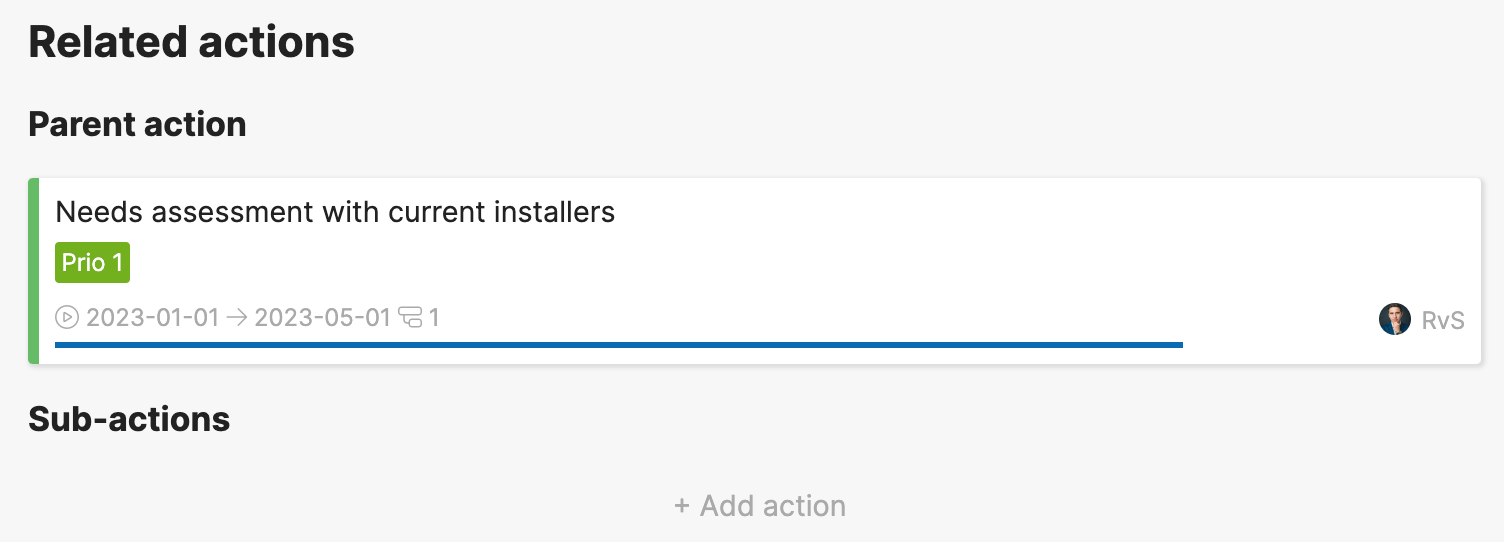Click the word Add in the Add action button
This screenshot has height=542, width=1504.
coord(726,506)
